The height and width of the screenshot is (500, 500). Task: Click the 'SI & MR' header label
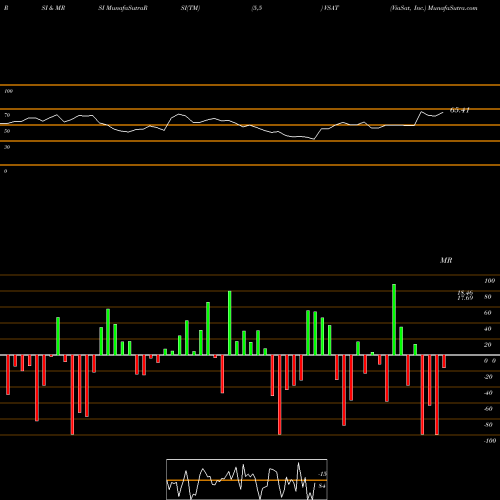click(x=53, y=8)
